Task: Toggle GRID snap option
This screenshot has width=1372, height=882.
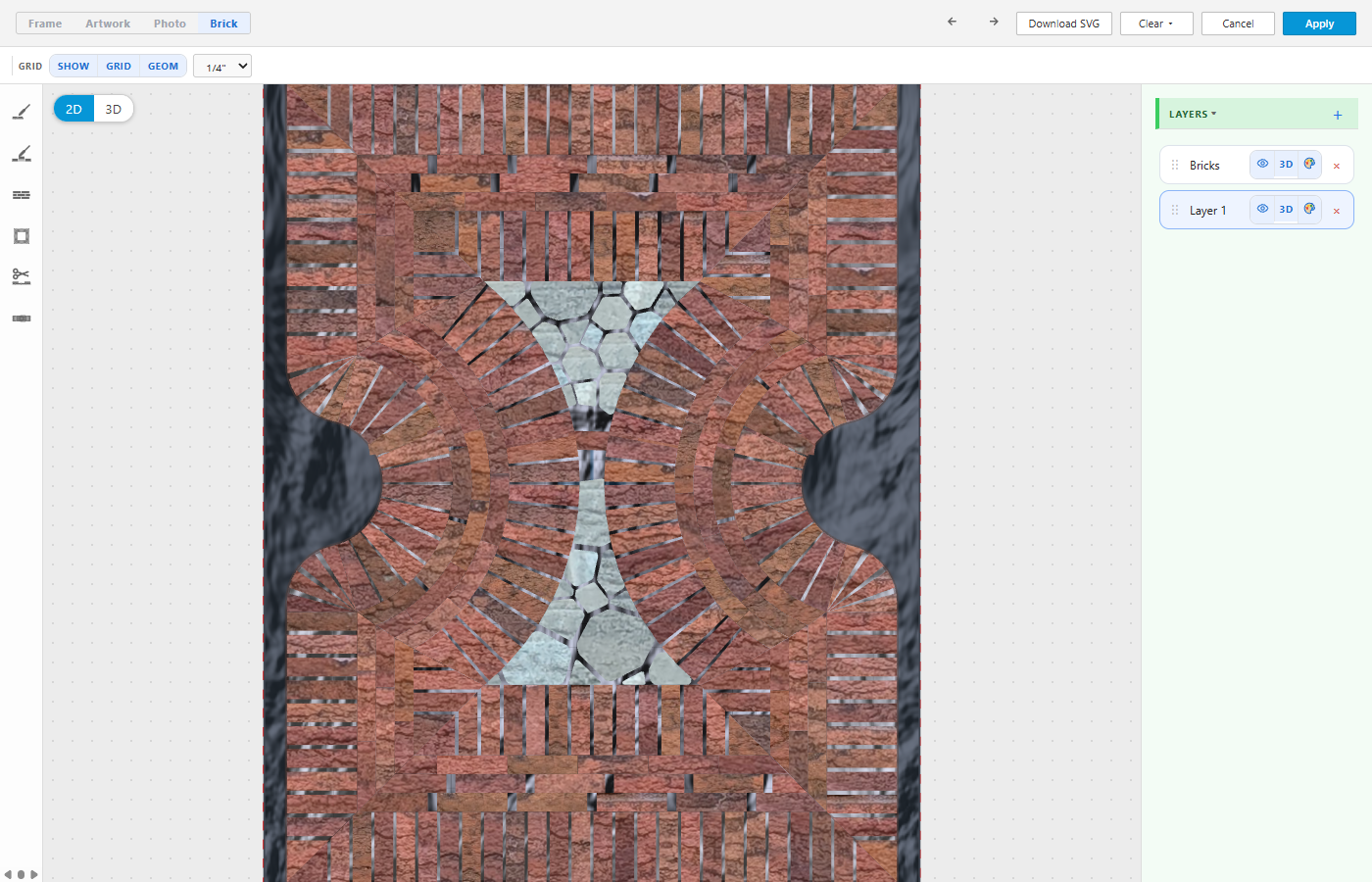Action: (119, 66)
